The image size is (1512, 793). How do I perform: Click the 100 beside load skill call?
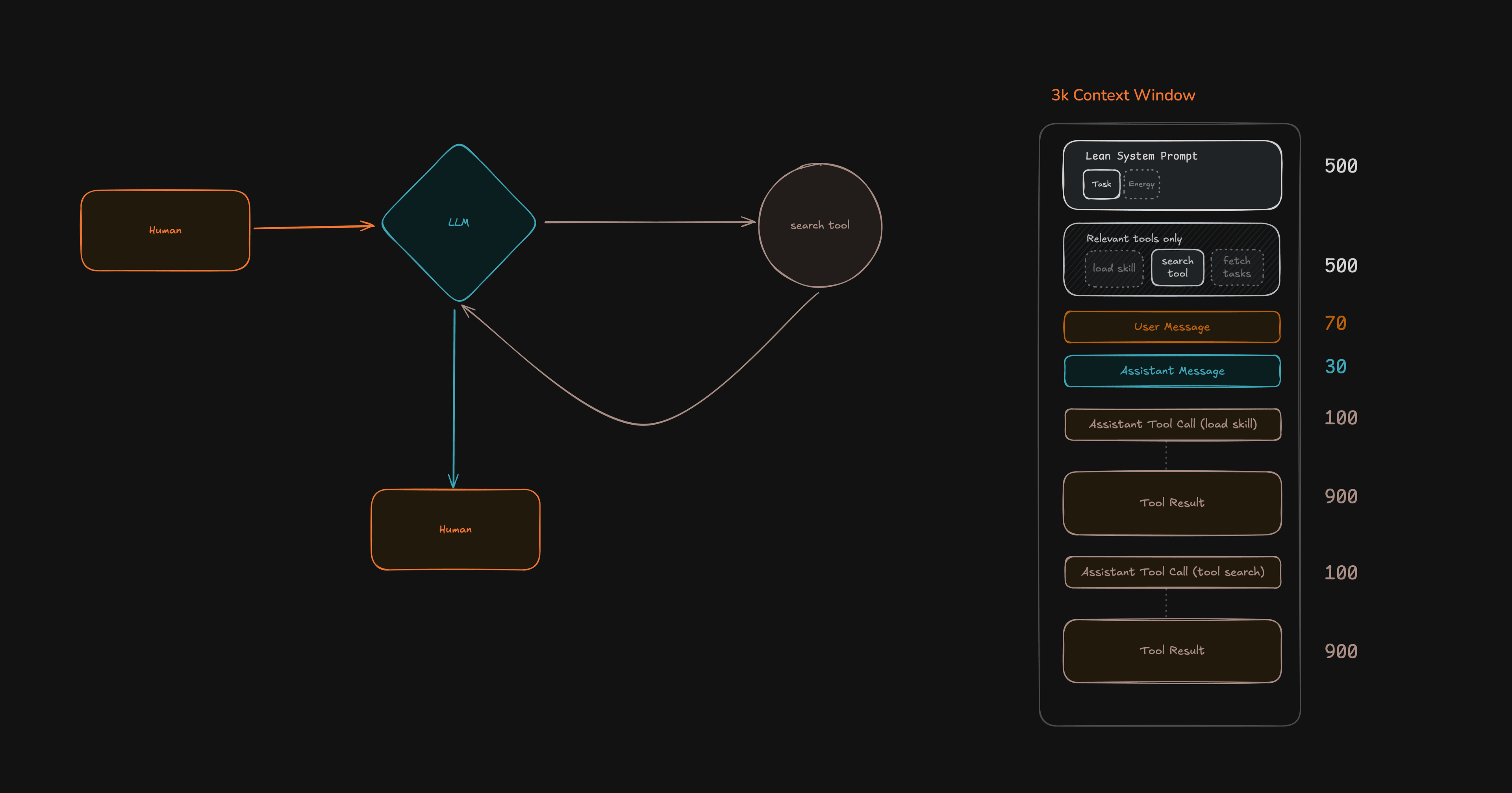1341,418
